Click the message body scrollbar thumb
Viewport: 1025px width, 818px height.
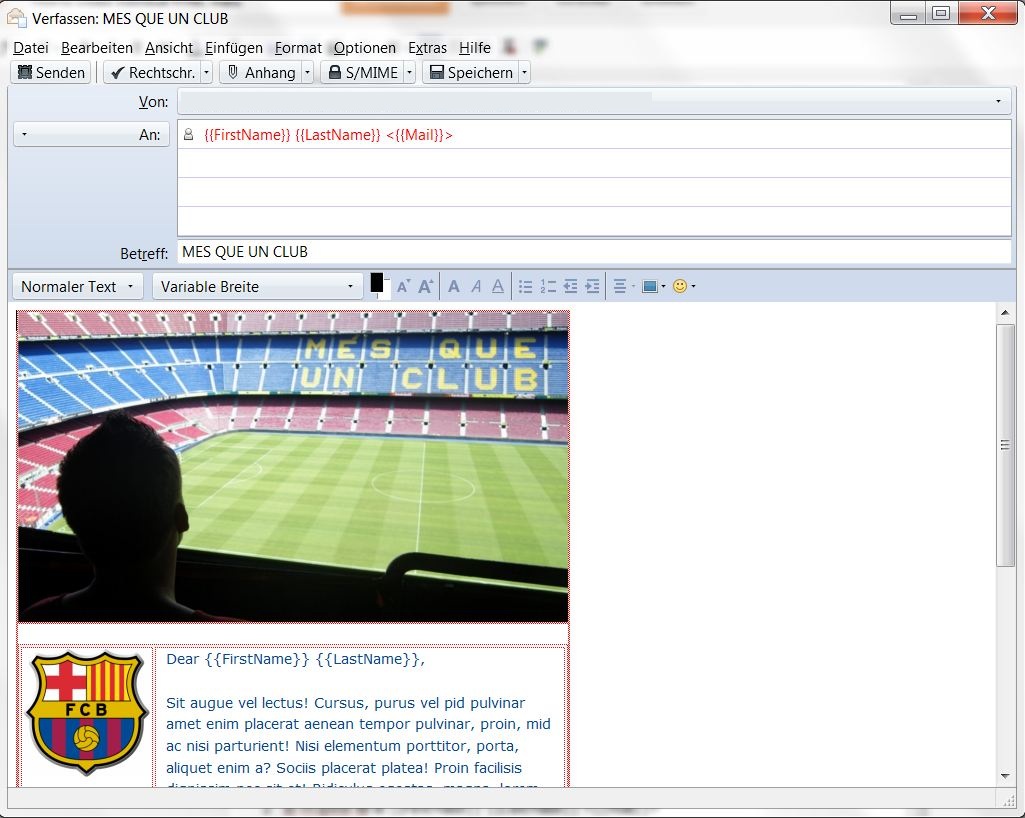pos(1005,445)
